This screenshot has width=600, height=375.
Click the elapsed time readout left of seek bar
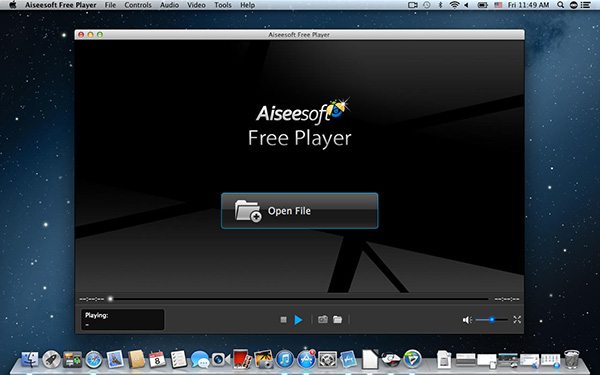click(x=92, y=299)
